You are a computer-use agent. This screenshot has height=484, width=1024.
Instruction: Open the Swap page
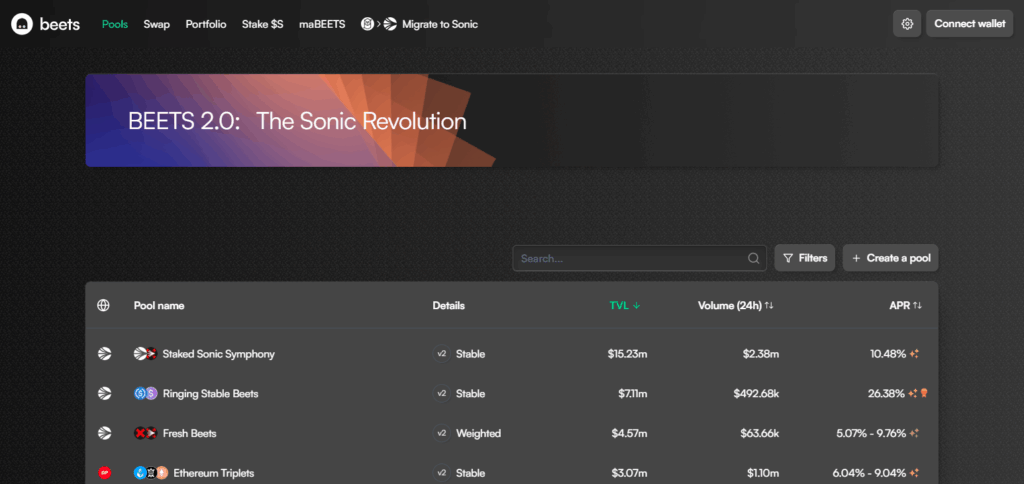pyautogui.click(x=157, y=24)
